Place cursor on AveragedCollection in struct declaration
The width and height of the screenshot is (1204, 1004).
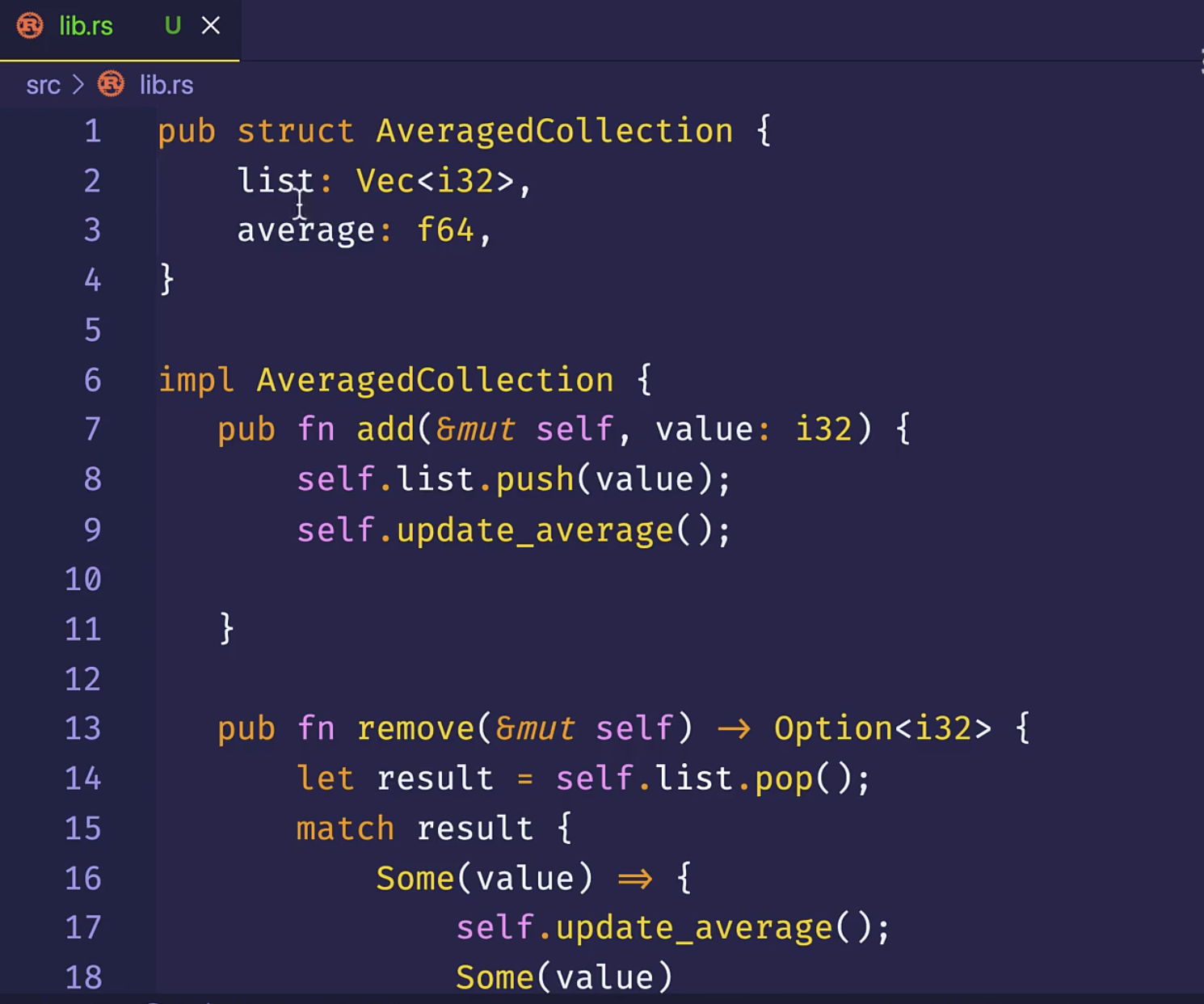point(554,131)
